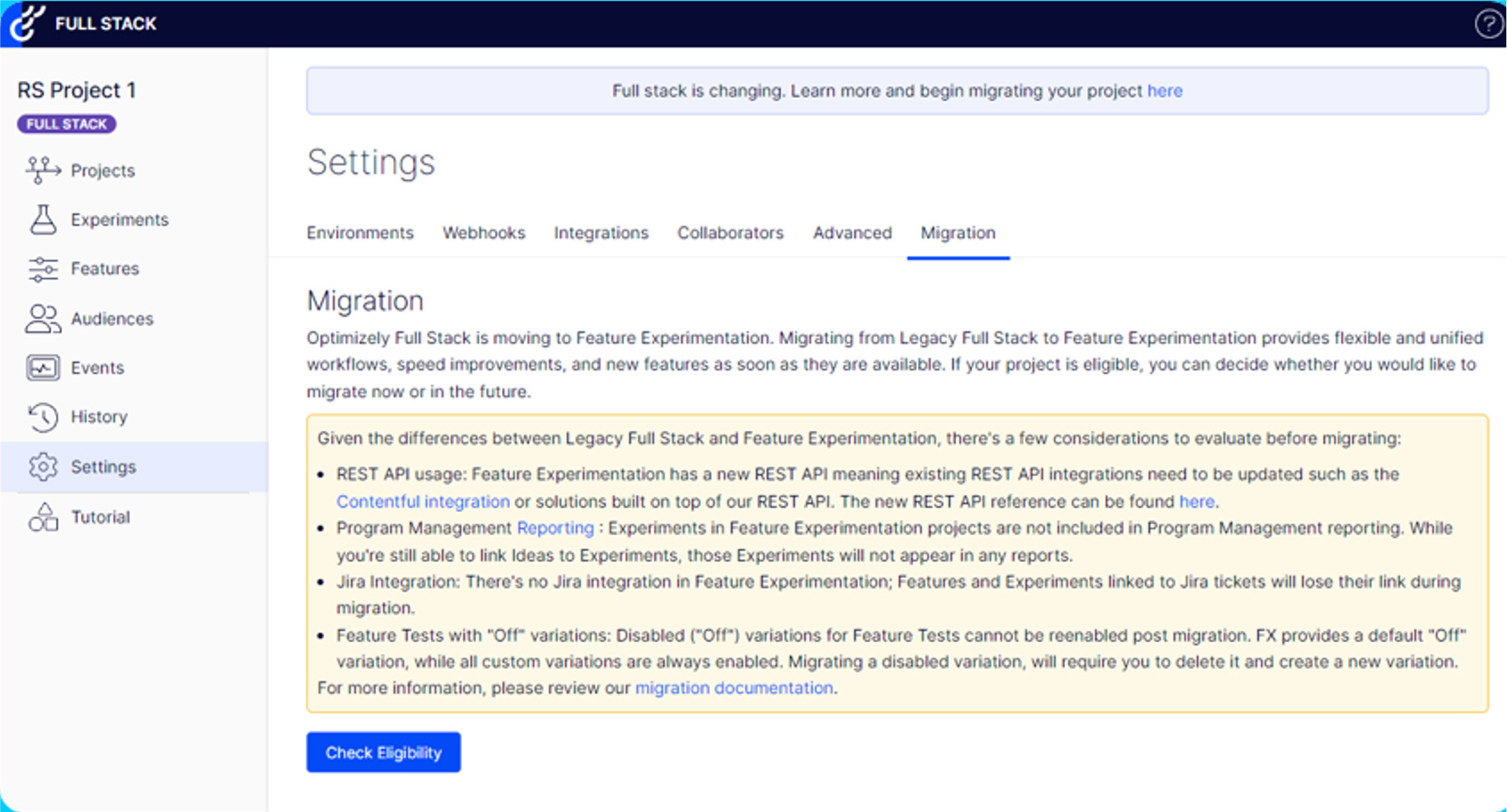Click the FULL STACK purple badge
The height and width of the screenshot is (812, 1507).
[67, 124]
